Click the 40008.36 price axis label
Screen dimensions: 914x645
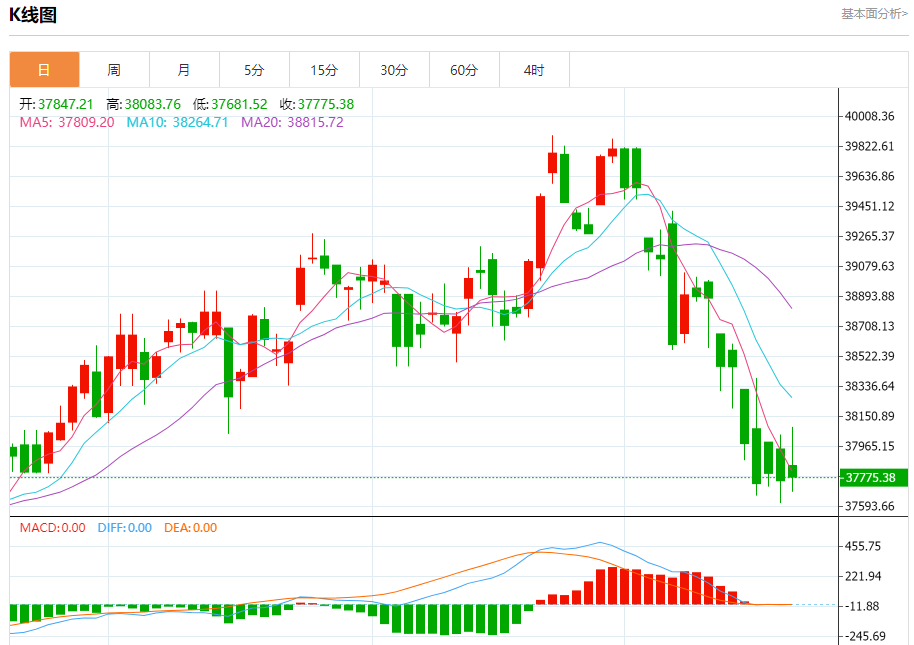click(x=870, y=117)
